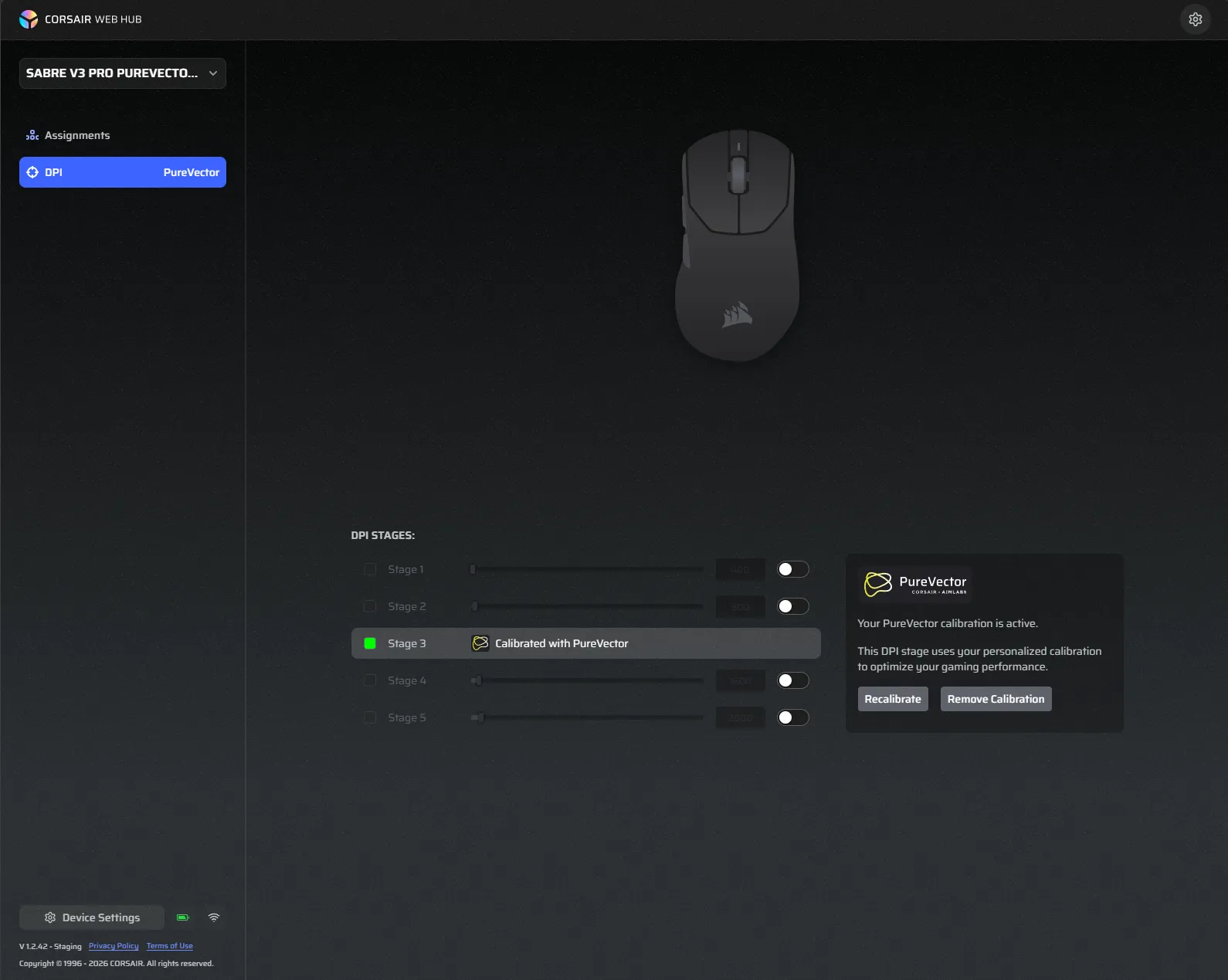
Task: Click the Stage 4 DPI value field
Action: [740, 680]
